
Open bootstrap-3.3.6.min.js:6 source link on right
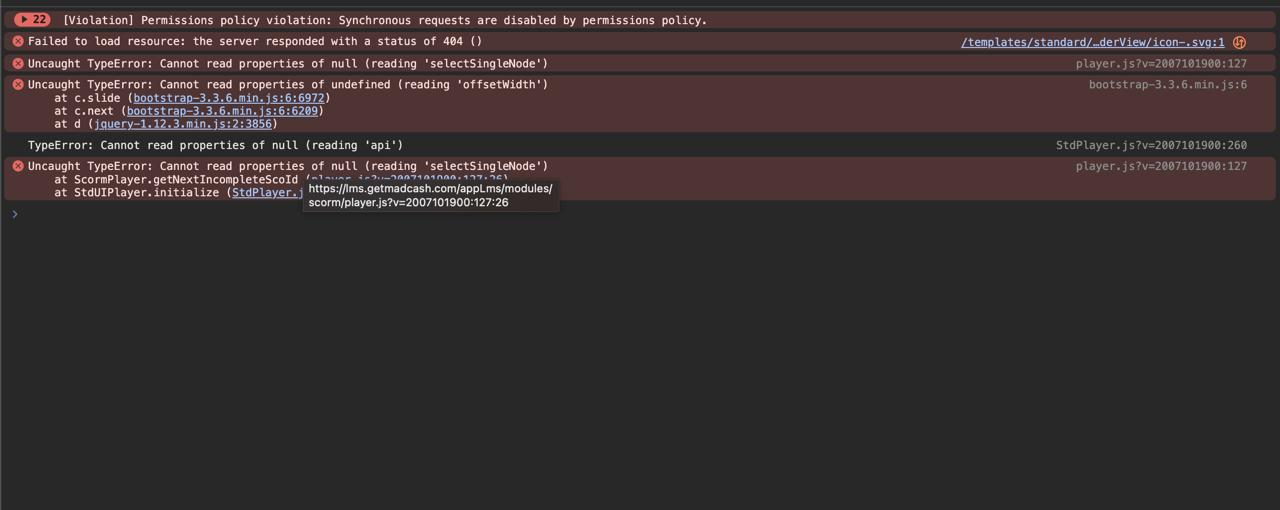(1167, 85)
